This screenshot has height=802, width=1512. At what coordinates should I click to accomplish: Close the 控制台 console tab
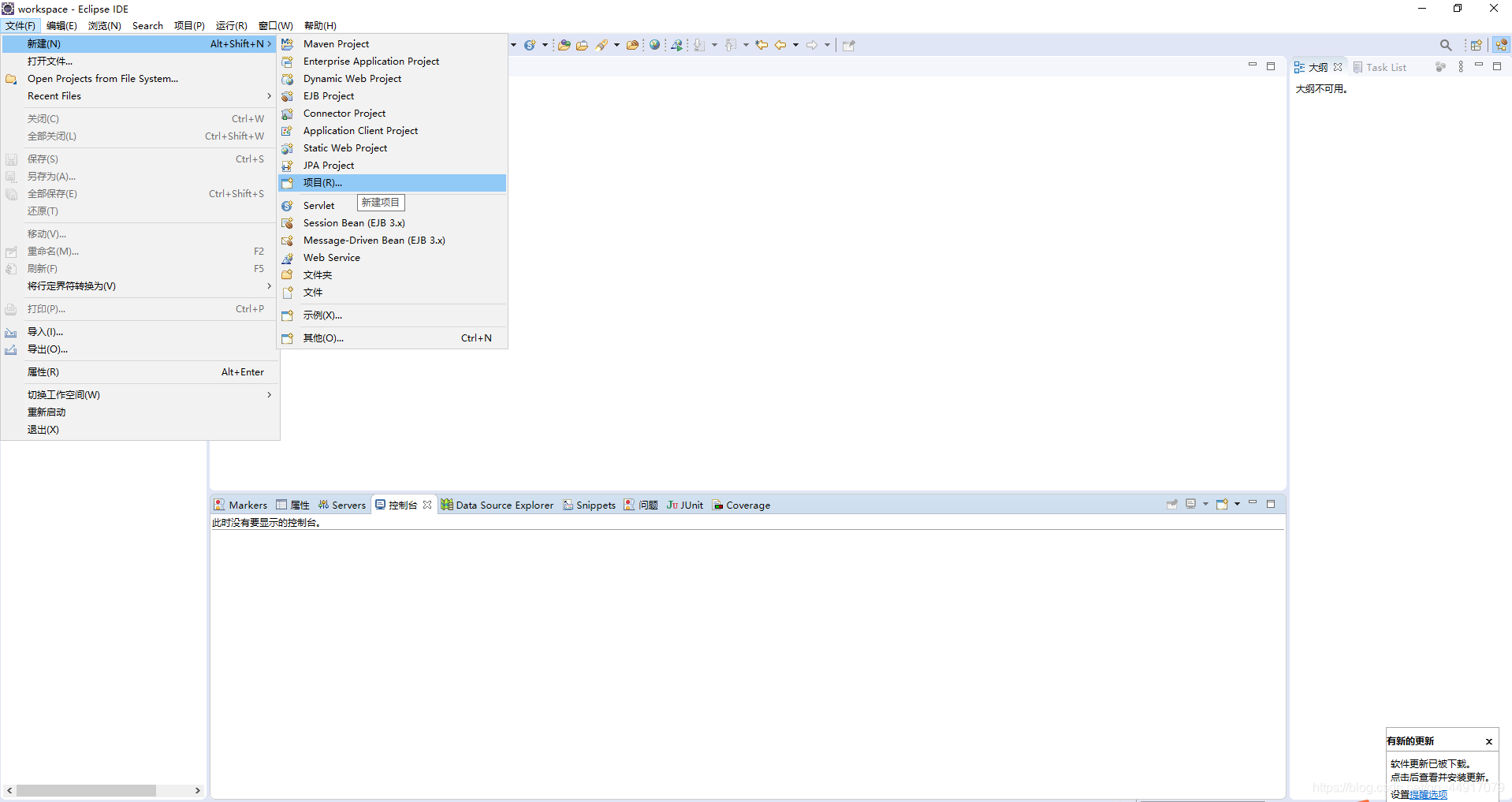[427, 505]
